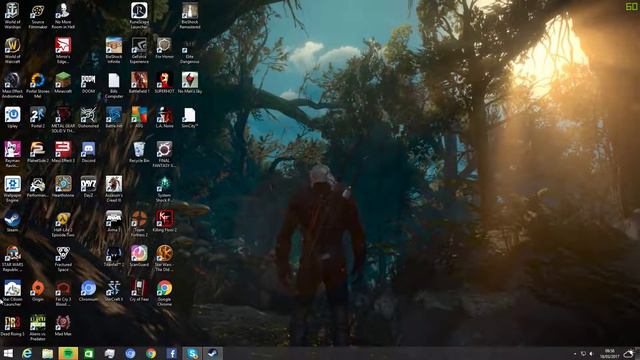Select the SimCity file icon
This screenshot has width=640, height=360.
coord(189,118)
